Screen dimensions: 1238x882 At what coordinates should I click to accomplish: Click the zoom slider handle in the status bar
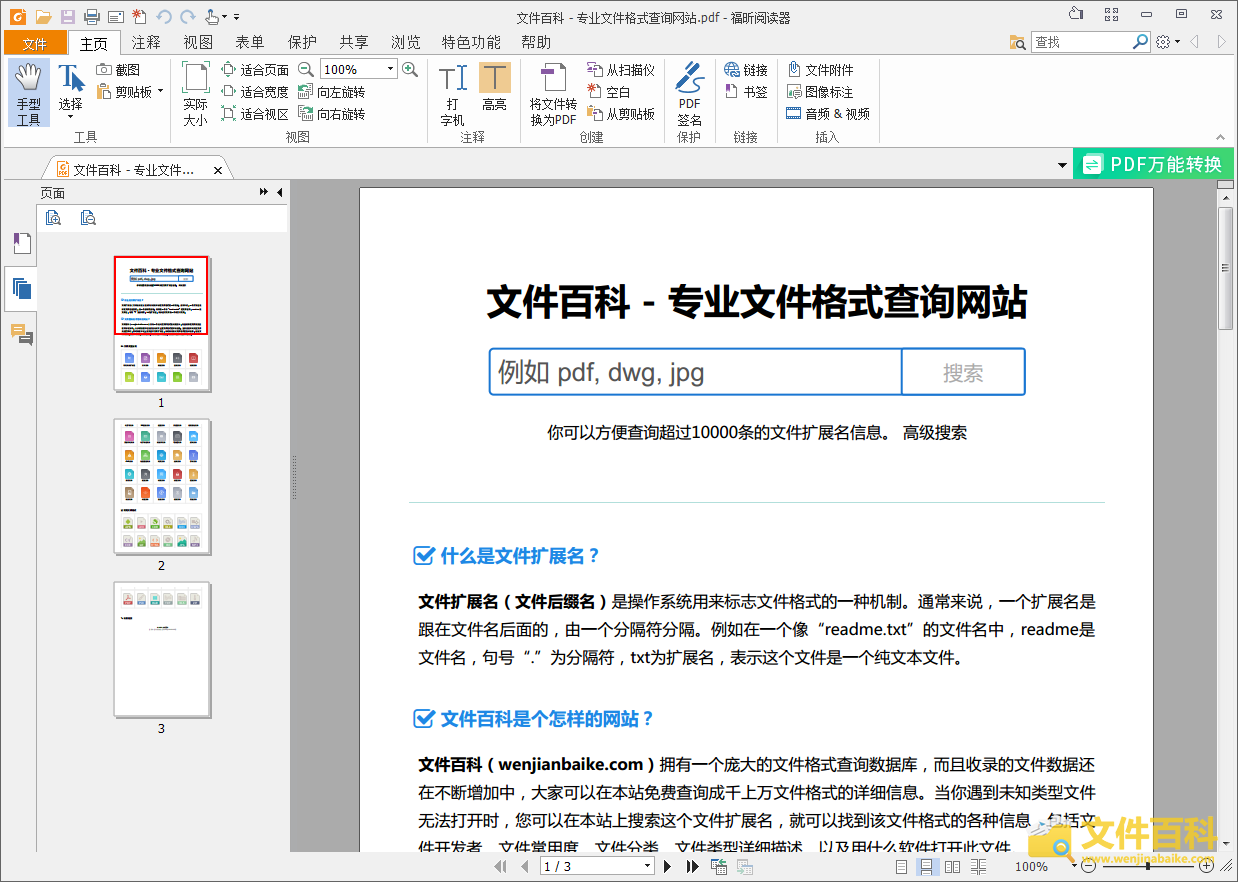1146,866
